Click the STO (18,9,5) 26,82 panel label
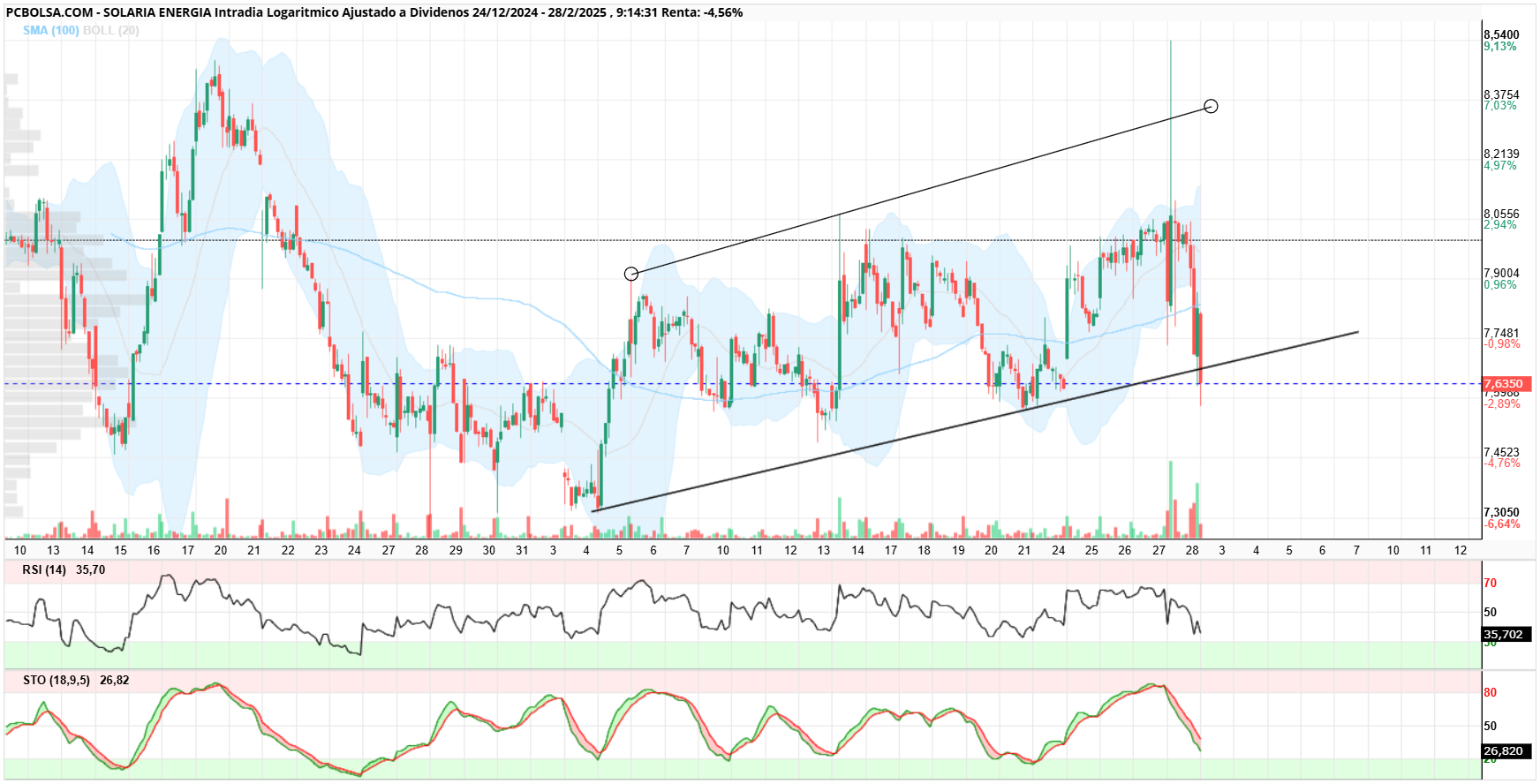The width and height of the screenshot is (1540, 784). click(76, 680)
